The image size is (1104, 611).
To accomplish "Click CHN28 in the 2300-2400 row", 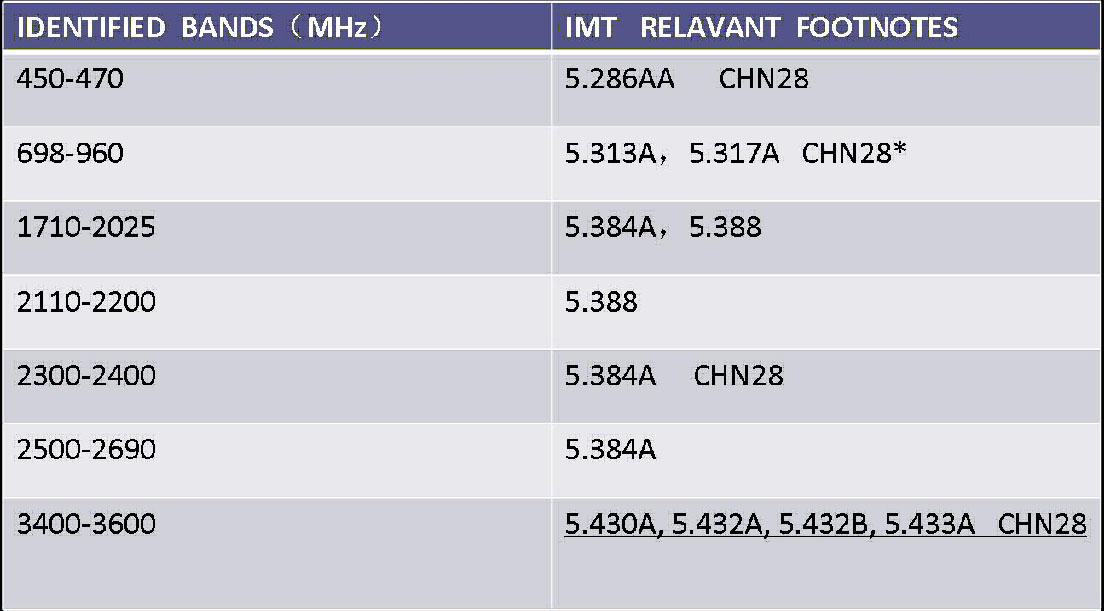I will tap(739, 376).
